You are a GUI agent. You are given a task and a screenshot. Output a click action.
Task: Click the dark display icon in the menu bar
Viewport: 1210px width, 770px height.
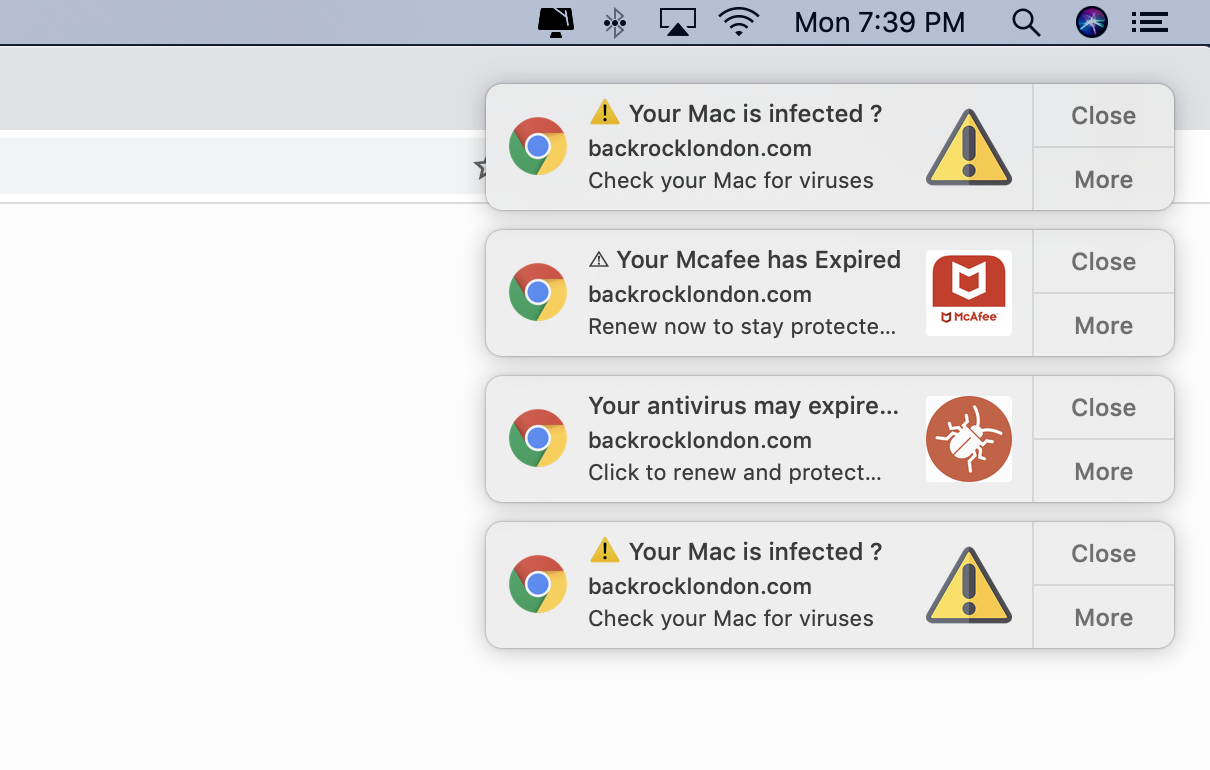(555, 22)
